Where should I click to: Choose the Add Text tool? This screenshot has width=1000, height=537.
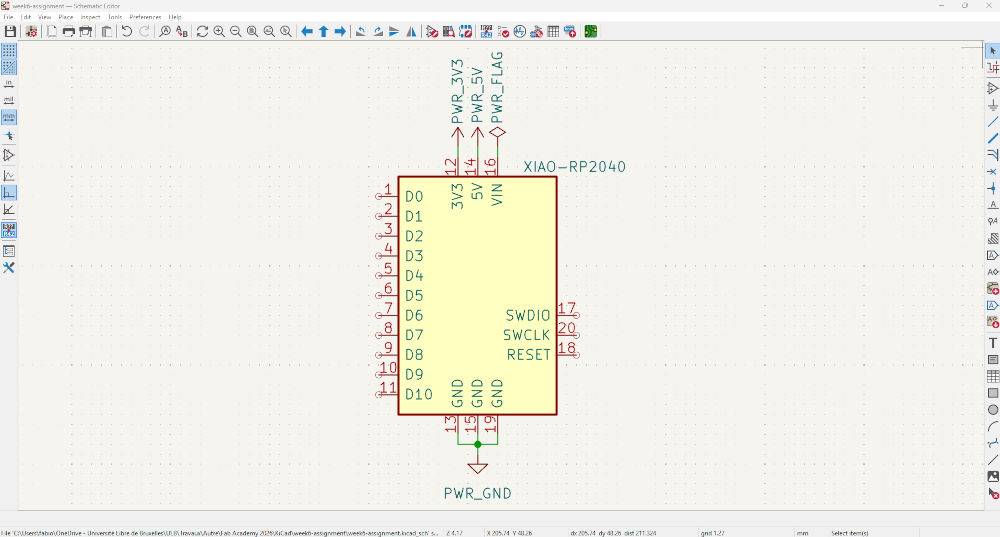coord(992,343)
